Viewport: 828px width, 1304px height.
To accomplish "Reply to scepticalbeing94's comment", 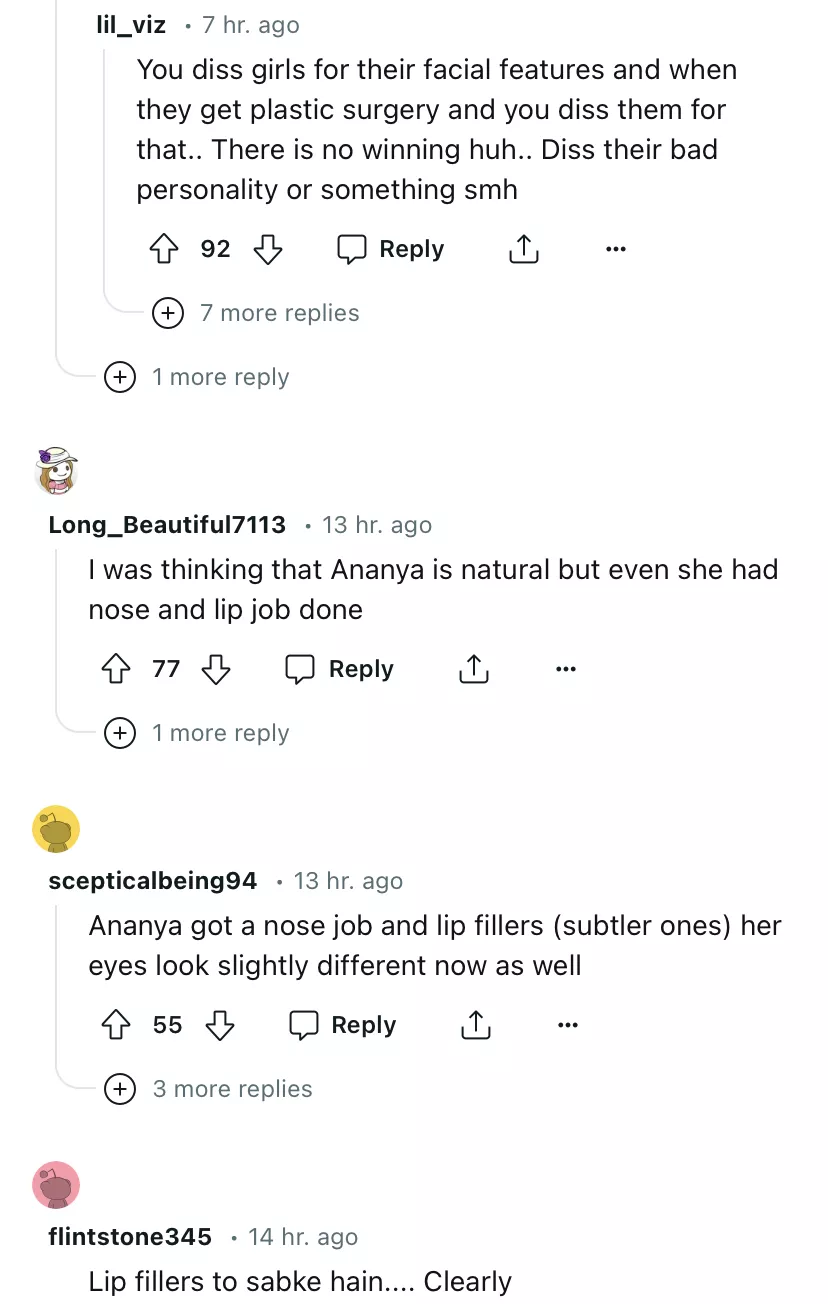I will pyautogui.click(x=343, y=1025).
